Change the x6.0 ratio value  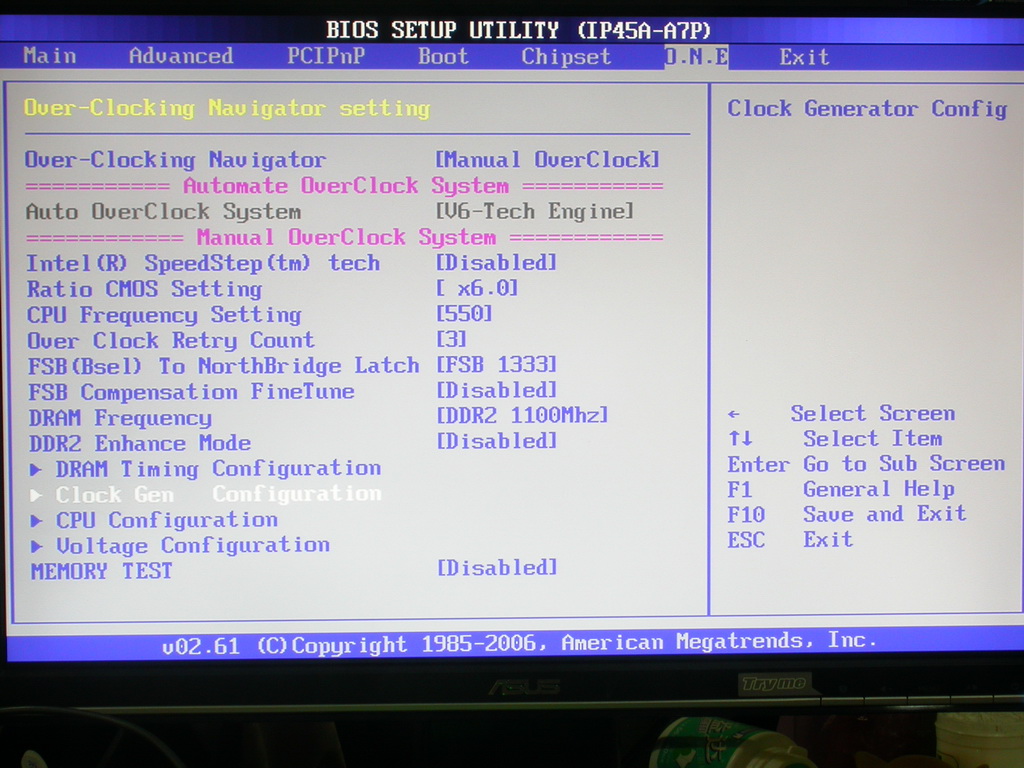477,288
